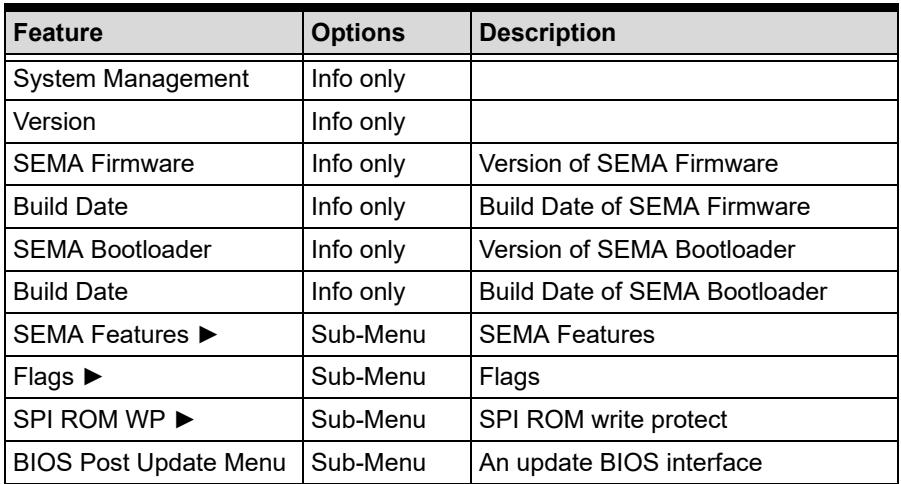Click 'SPI ROM write protect' description

pos(603,420)
